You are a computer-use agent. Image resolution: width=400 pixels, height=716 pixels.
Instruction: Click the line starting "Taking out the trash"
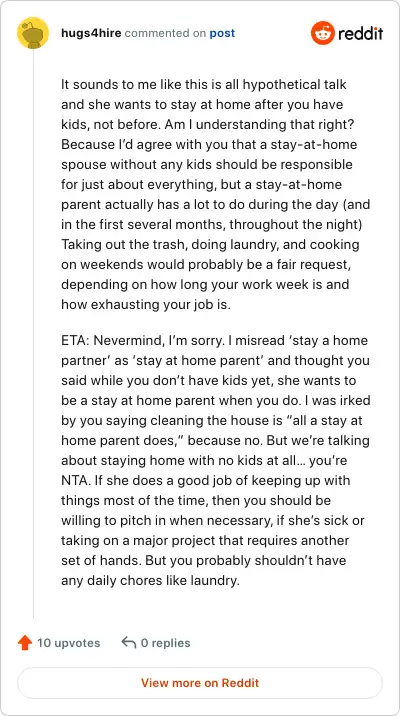[211, 245]
